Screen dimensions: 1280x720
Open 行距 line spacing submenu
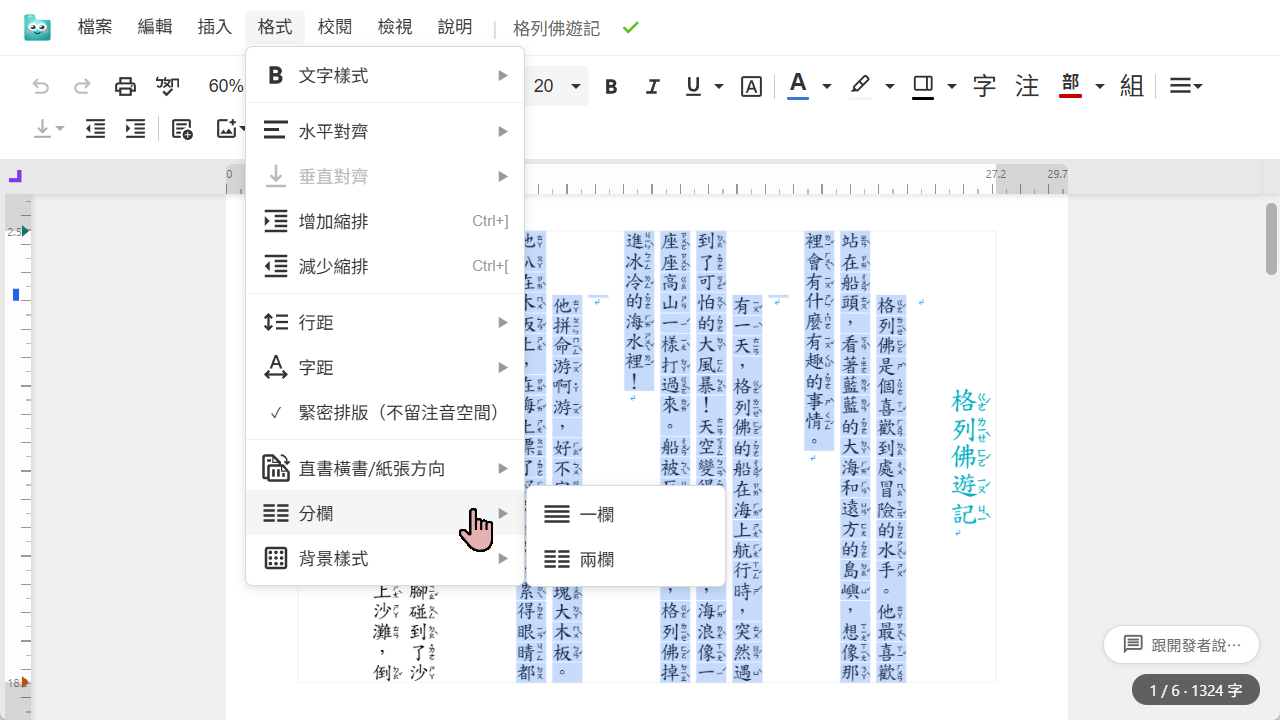(x=385, y=323)
